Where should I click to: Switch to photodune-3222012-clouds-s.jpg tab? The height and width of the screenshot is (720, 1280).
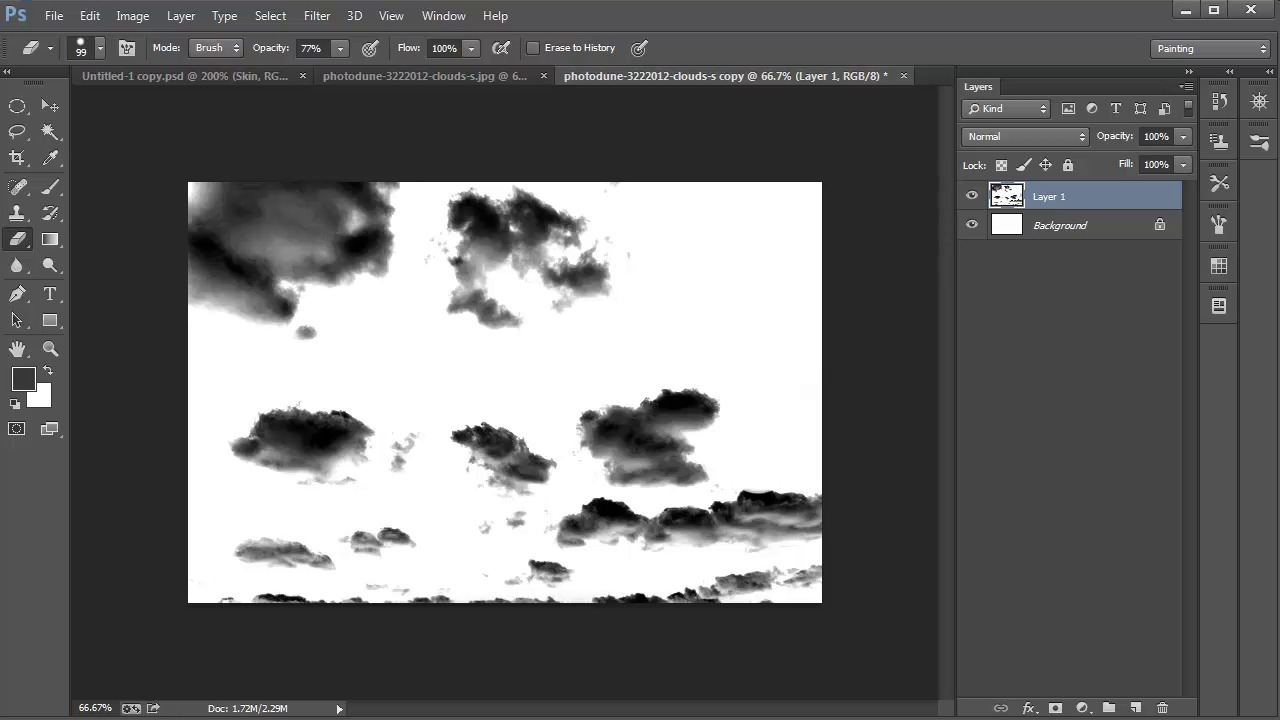point(425,76)
